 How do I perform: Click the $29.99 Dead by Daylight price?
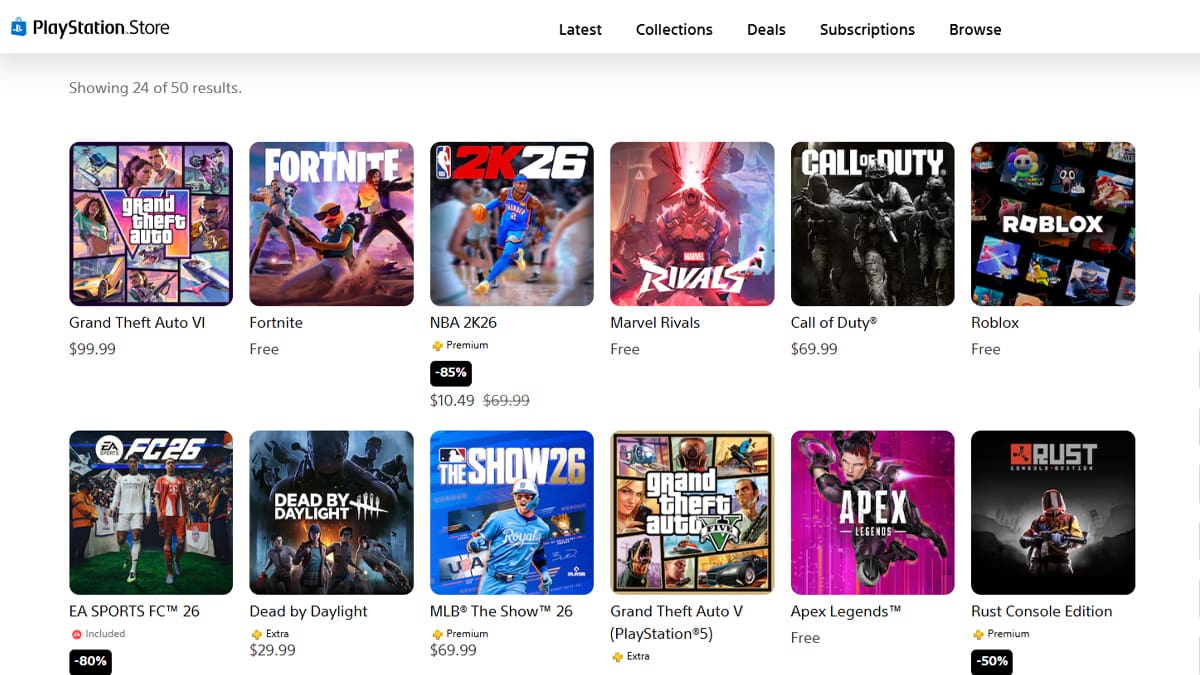pyautogui.click(x=272, y=650)
